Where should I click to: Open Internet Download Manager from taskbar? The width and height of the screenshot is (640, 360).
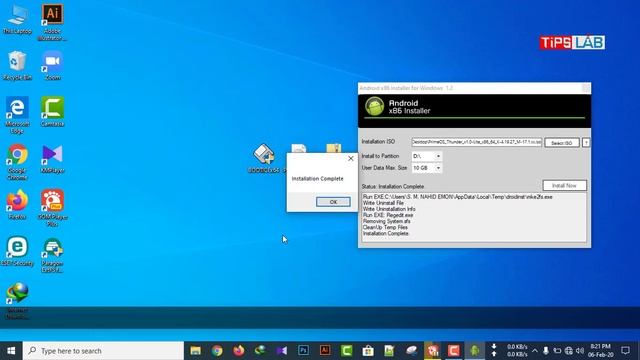[x=260, y=351]
